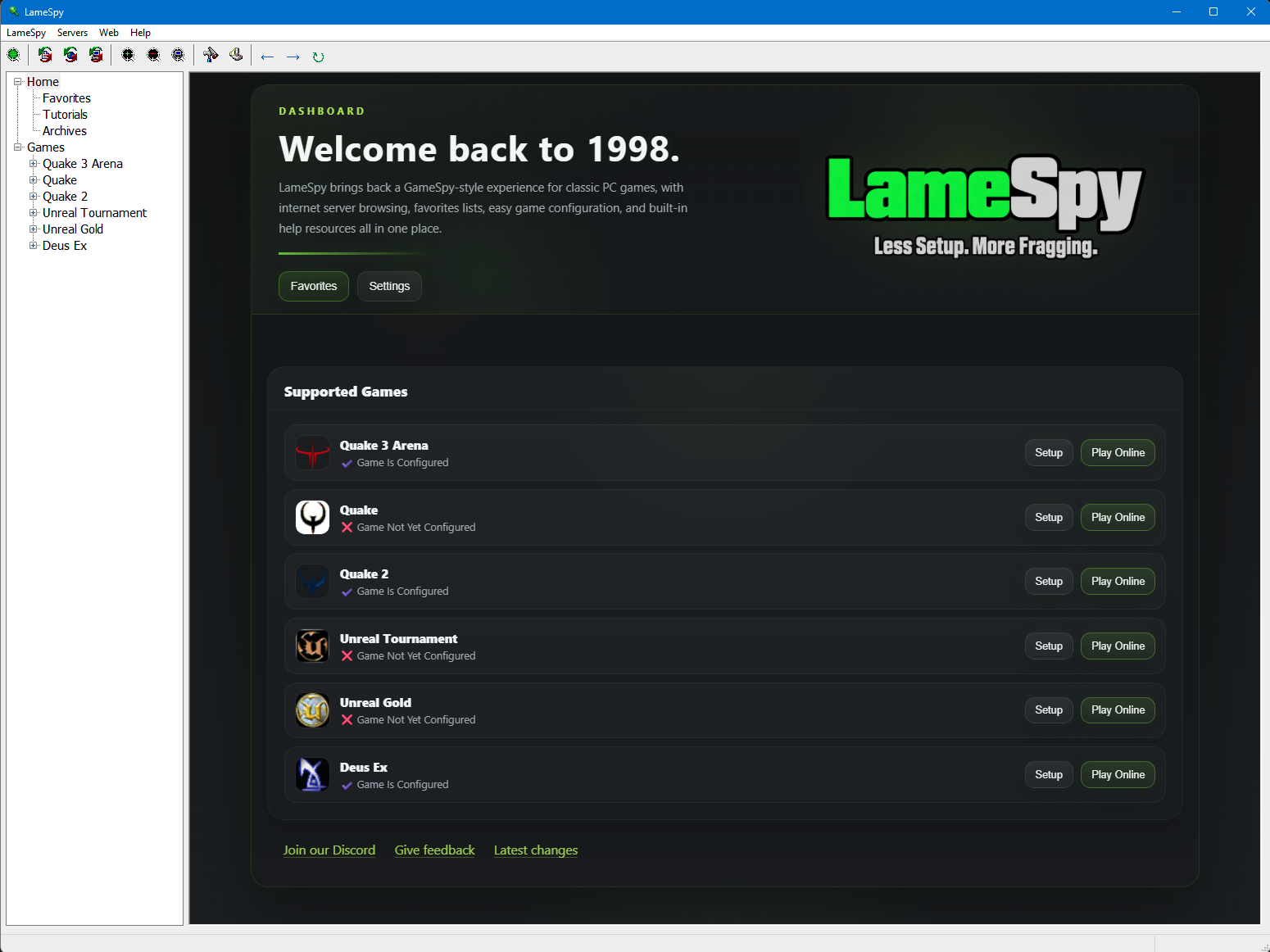Image resolution: width=1270 pixels, height=952 pixels.
Task: Click Setup for Deus Ex
Action: [1049, 774]
